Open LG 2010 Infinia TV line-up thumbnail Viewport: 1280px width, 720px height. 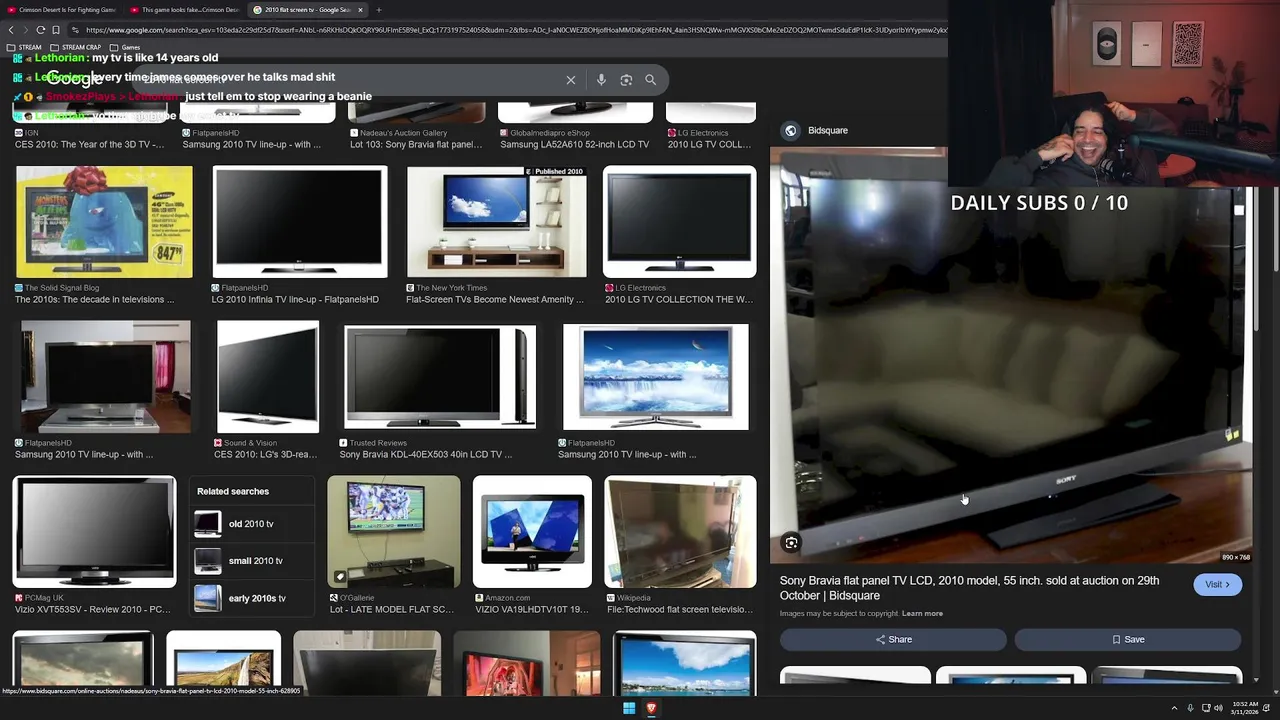pos(300,222)
